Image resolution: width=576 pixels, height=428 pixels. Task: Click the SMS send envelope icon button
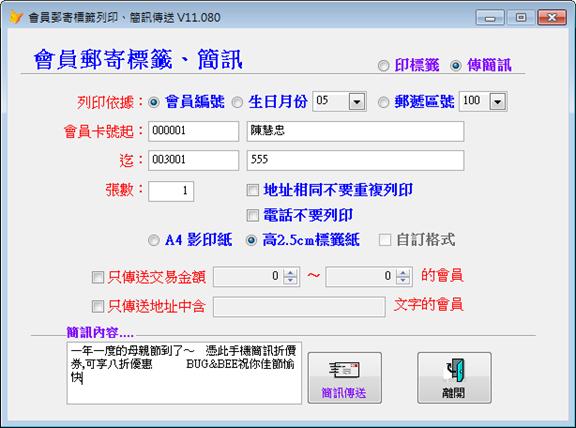pos(344,378)
